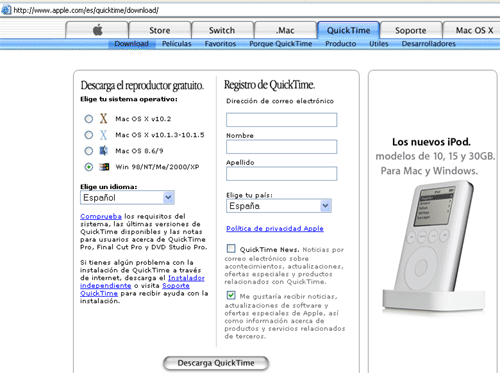The image size is (500, 373).
Task: Click the Nombre input field
Action: point(282,147)
